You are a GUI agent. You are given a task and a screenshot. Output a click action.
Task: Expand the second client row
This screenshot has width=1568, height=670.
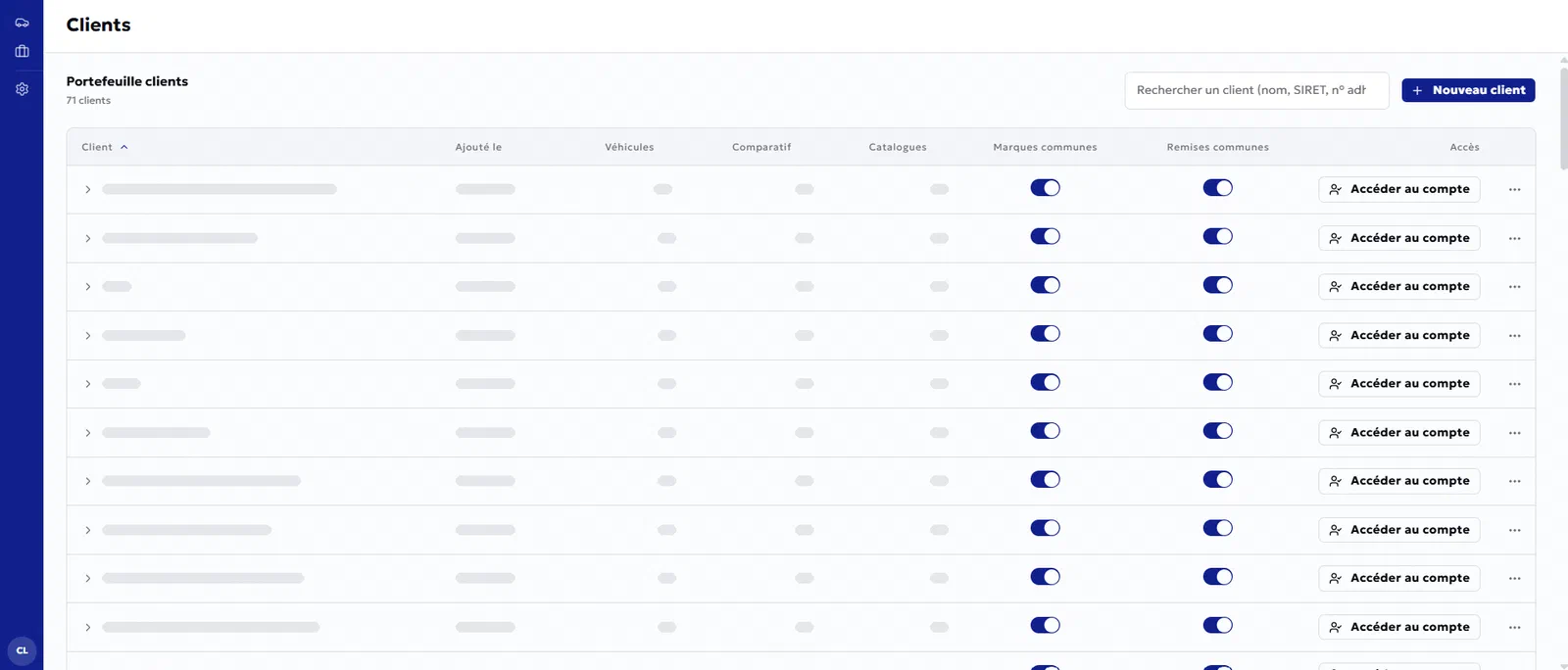[x=87, y=238]
